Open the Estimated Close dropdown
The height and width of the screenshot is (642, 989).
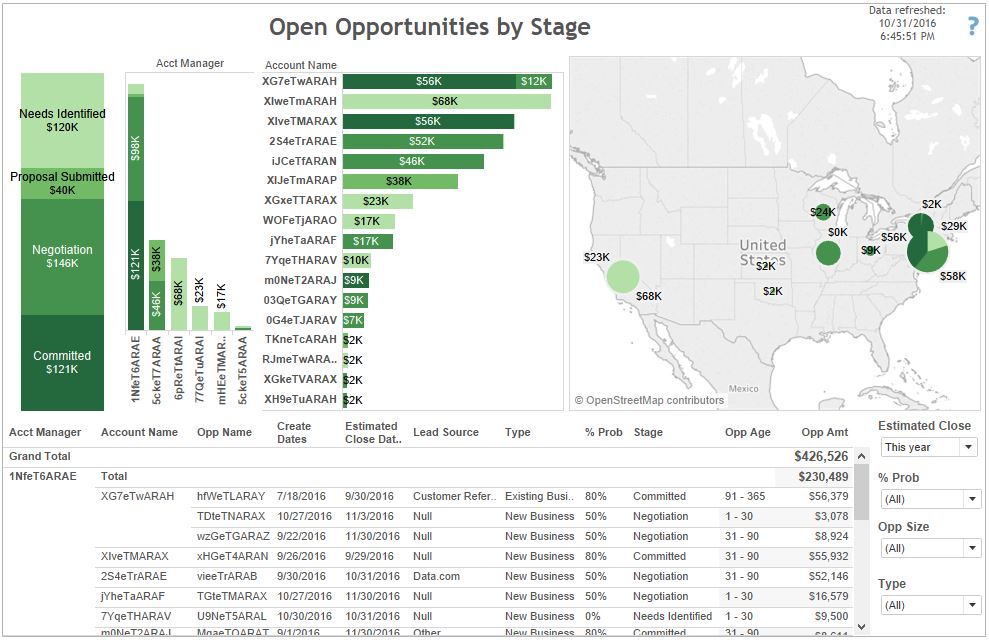929,447
